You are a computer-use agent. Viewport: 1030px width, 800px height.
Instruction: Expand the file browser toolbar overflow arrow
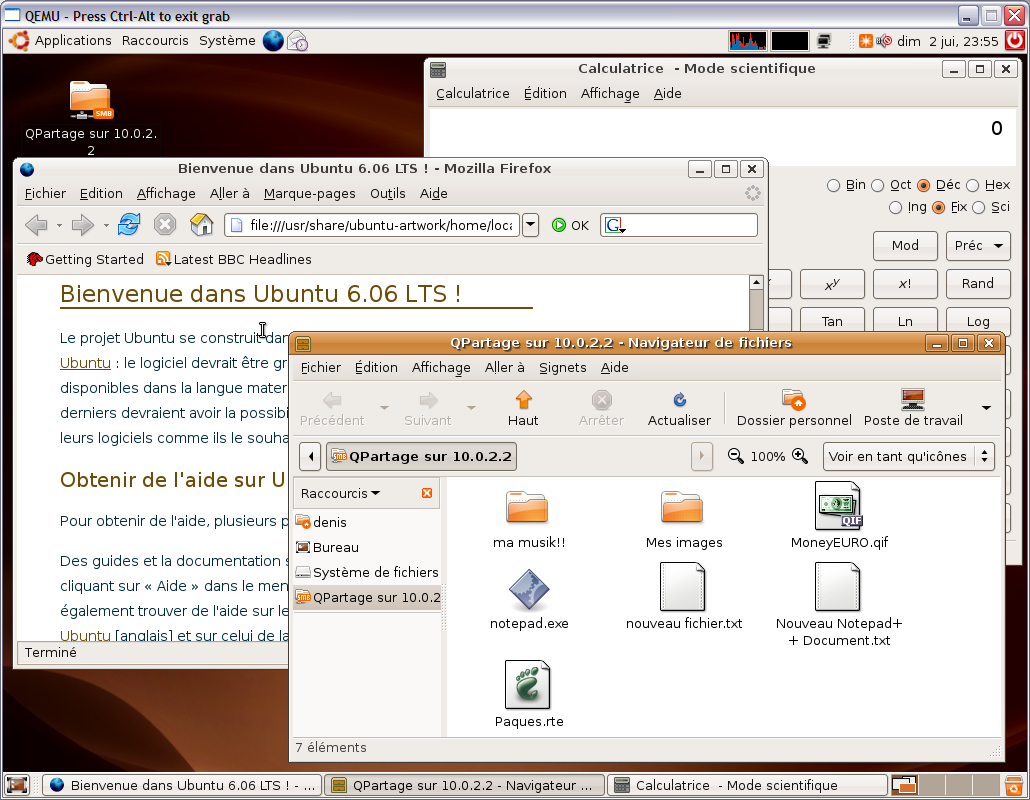coord(986,408)
